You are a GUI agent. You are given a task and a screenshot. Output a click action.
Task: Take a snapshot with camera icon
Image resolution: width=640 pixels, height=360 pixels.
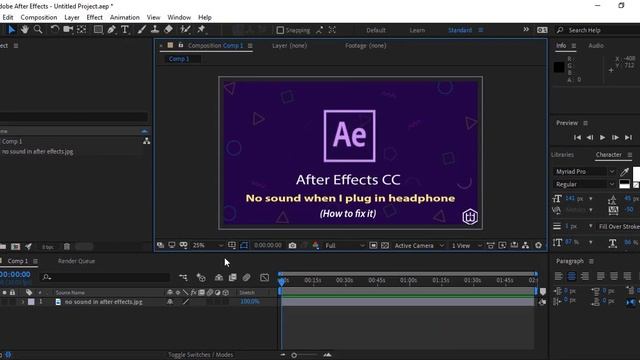292,245
